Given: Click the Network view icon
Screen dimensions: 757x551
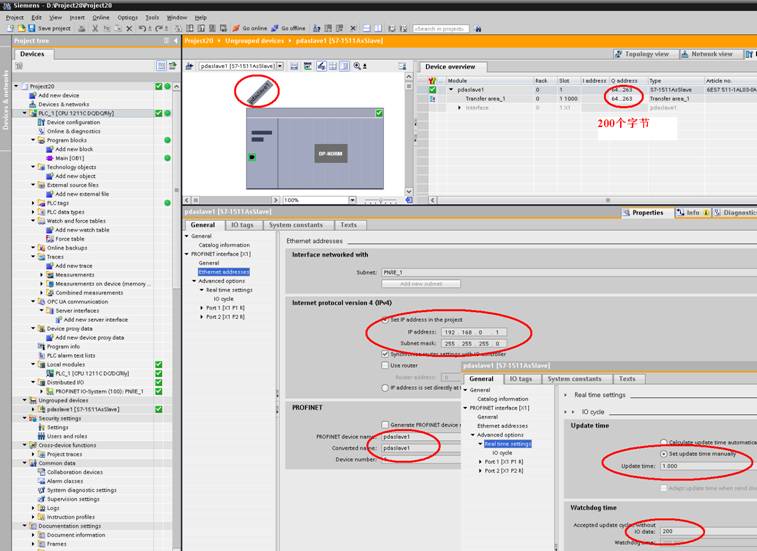Looking at the screenshot, I should click(685, 54).
